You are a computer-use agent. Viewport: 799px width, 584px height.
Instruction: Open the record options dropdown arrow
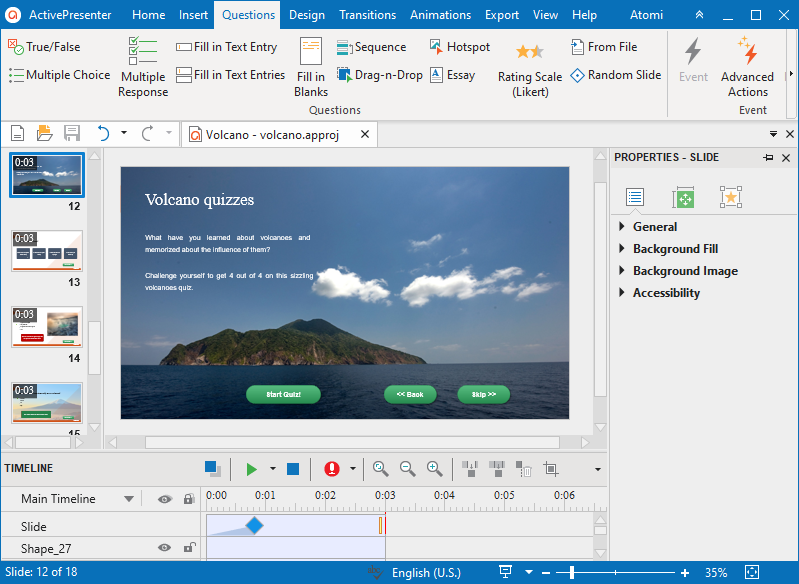pos(353,469)
